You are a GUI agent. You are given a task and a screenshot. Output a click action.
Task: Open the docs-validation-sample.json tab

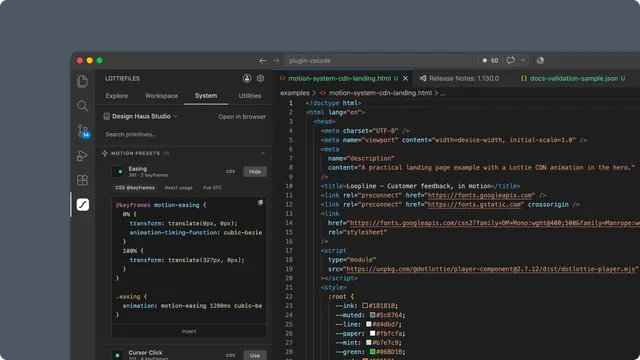tap(574, 78)
